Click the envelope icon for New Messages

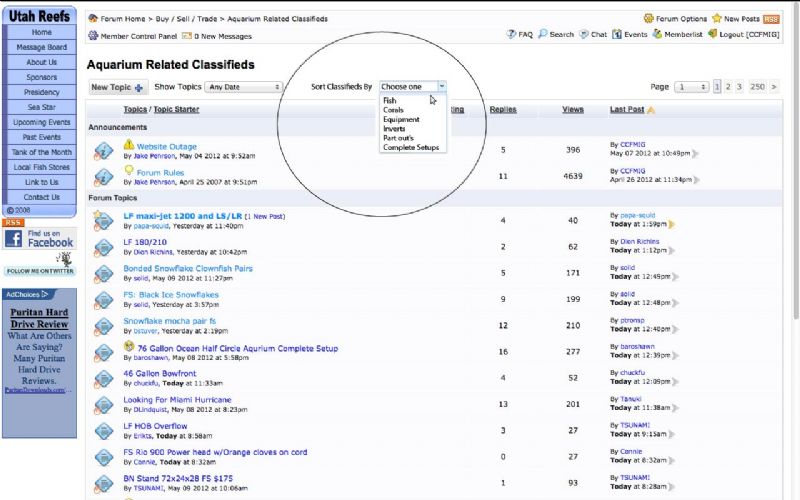pyautogui.click(x=187, y=36)
